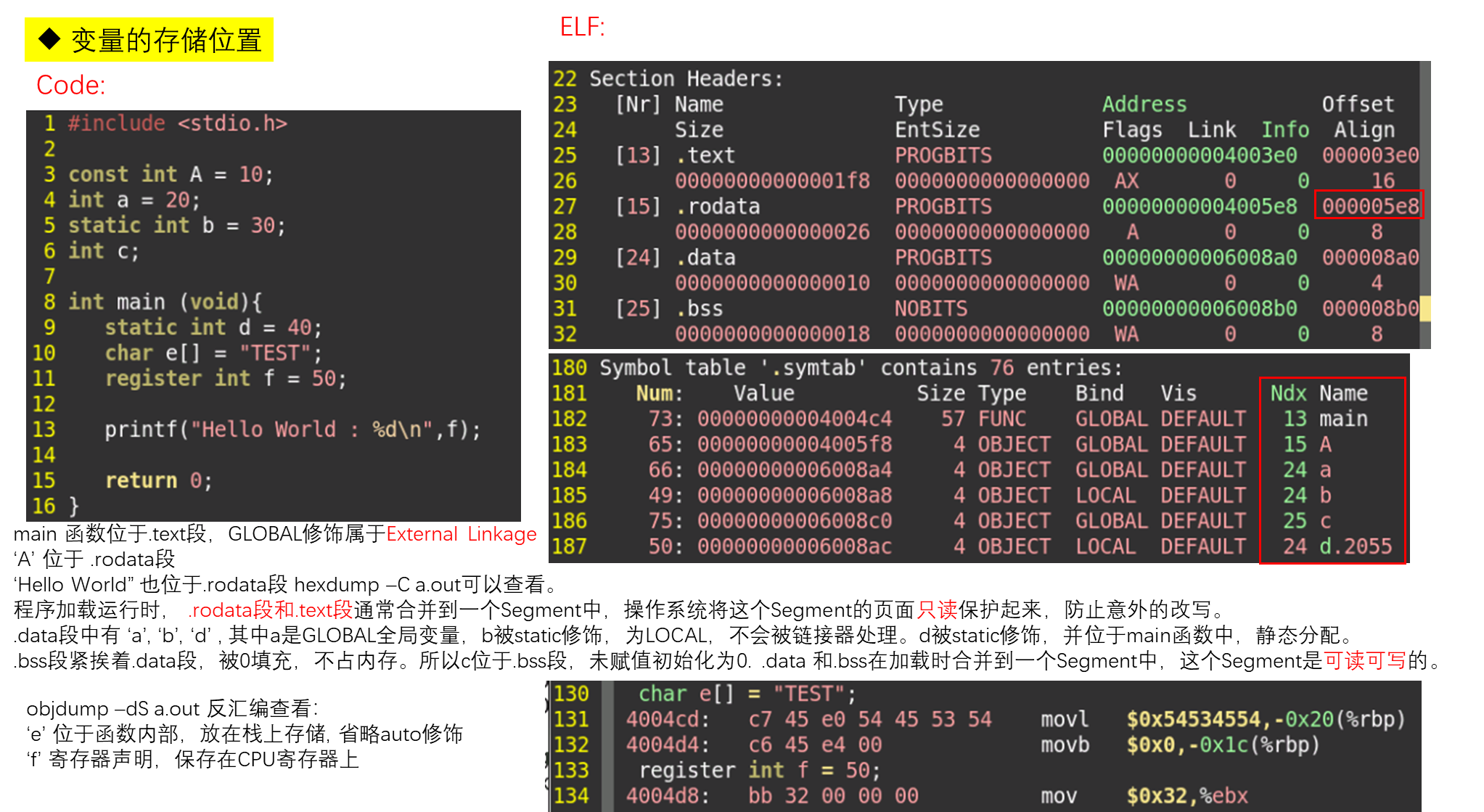Click the 'Section Headers:' heading
Image resolution: width=1484 pixels, height=812 pixels.
tap(686, 78)
